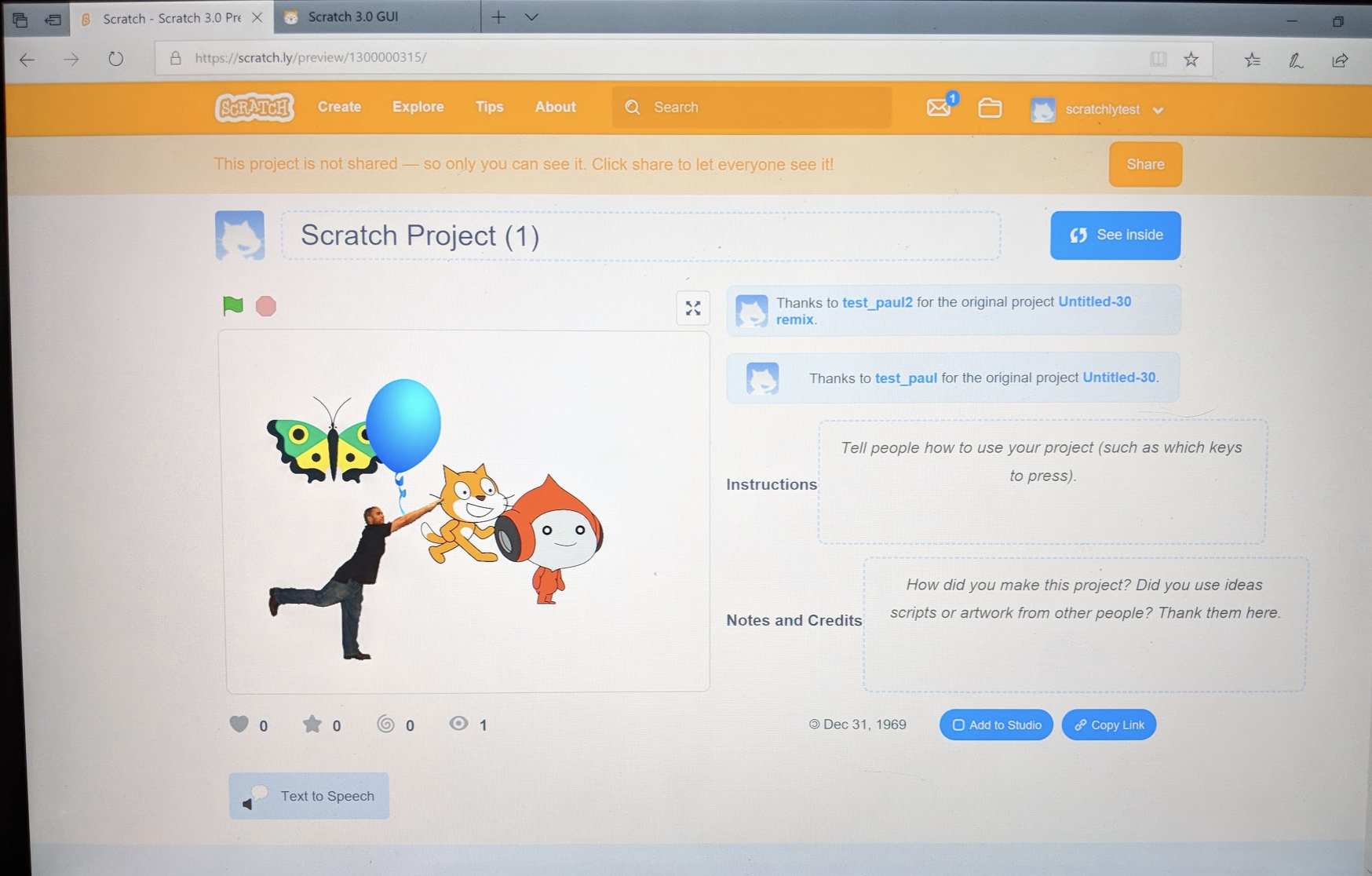Click the address bar URL
The width and height of the screenshot is (1372, 876).
click(x=310, y=57)
